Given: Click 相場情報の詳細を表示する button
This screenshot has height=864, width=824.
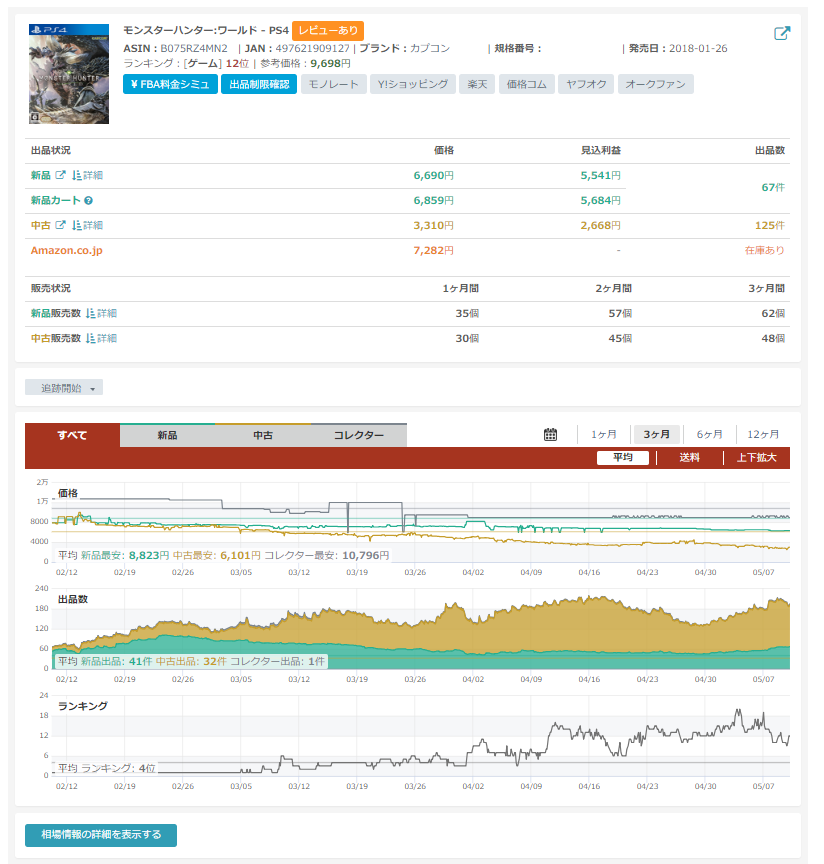Looking at the screenshot, I should click(x=101, y=835).
